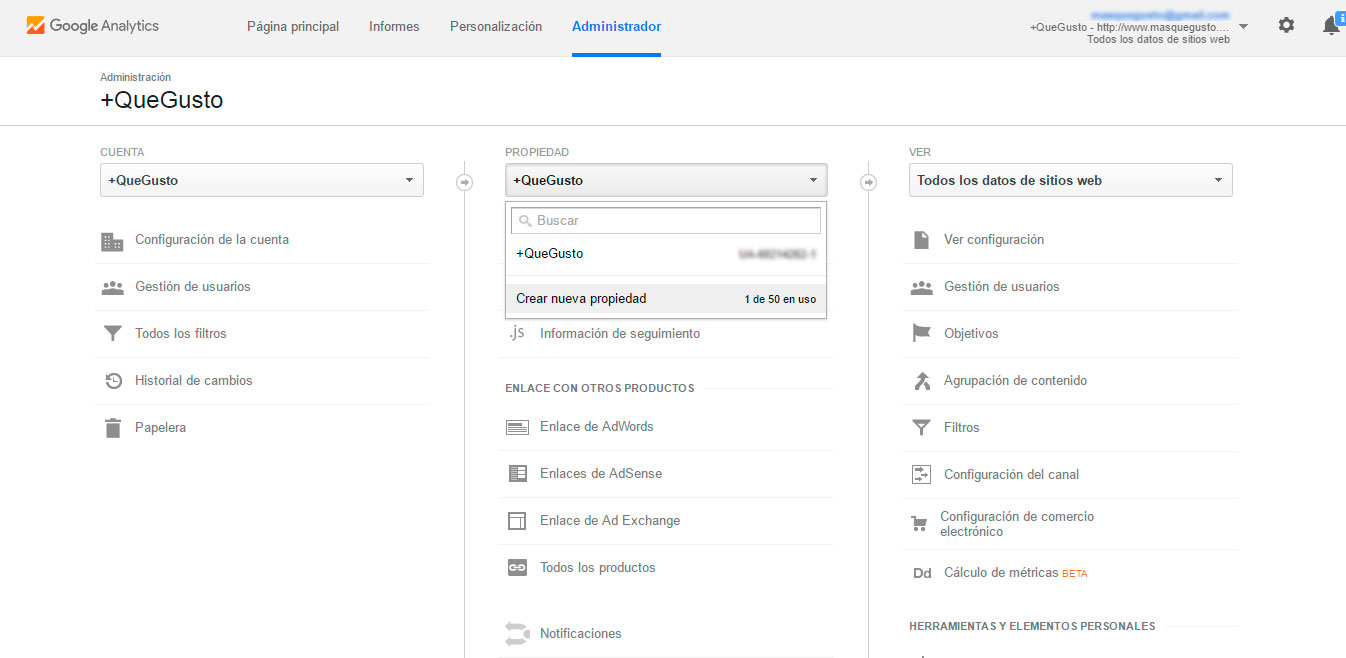Open Configuración de comercio electrónico
Viewport: 1346px width, 658px height.
pyautogui.click(x=1017, y=524)
